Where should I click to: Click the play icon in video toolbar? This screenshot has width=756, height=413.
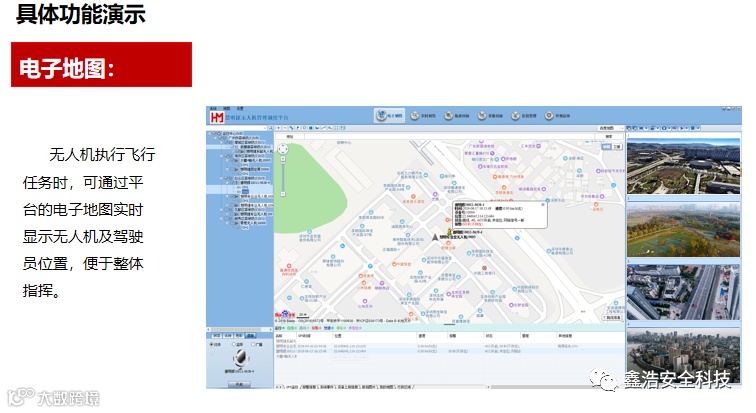tap(682, 128)
